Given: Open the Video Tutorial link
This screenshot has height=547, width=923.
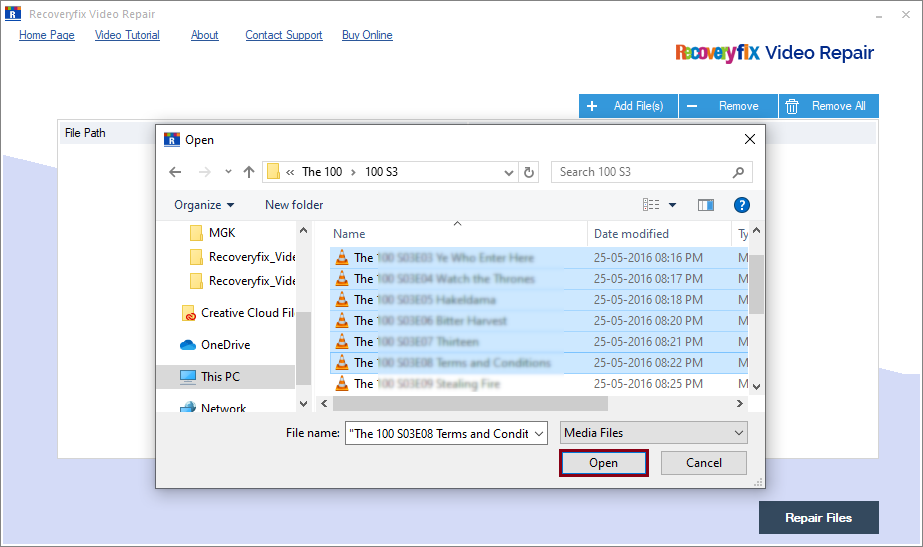Looking at the screenshot, I should coord(127,35).
